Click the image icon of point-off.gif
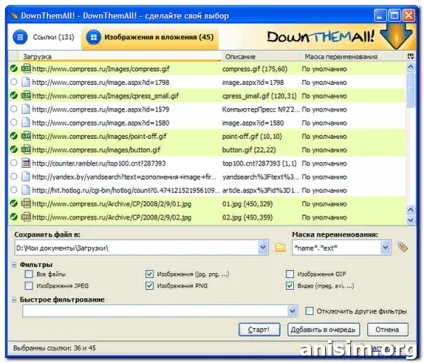Screen dimensions: 424x363 tap(26, 136)
